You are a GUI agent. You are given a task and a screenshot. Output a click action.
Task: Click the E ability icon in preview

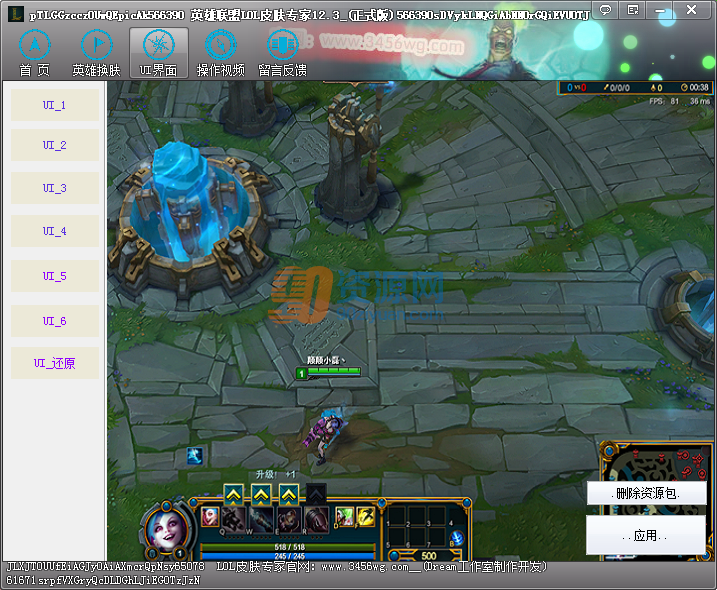pyautogui.click(x=289, y=519)
